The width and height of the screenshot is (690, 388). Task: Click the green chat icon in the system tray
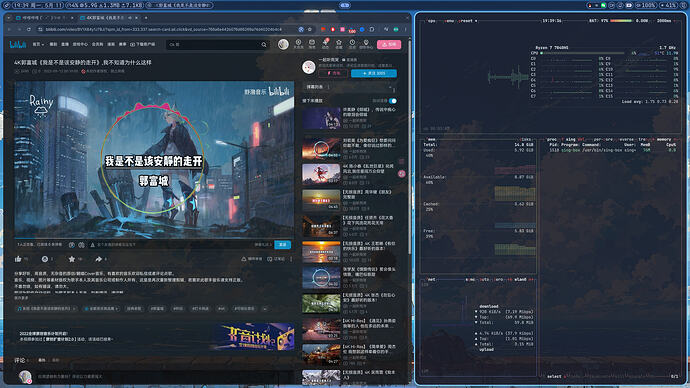tap(603, 5)
